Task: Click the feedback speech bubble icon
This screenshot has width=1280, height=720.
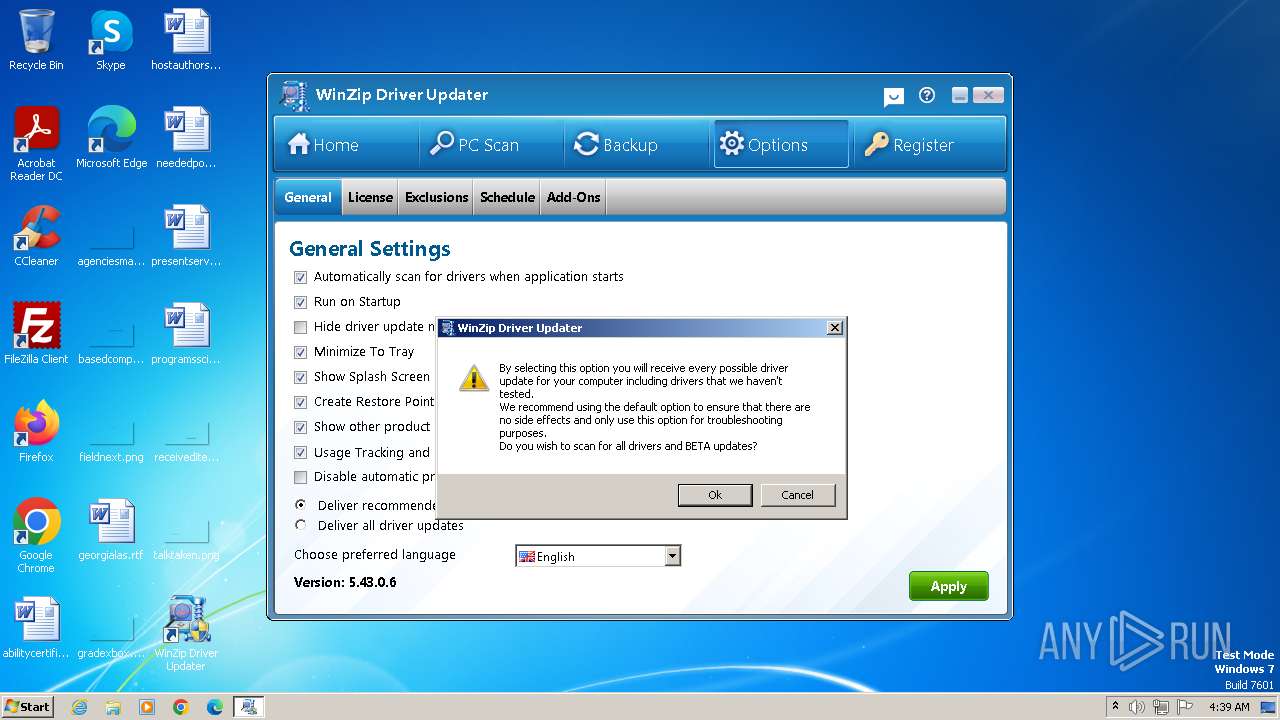Action: pyautogui.click(x=894, y=96)
